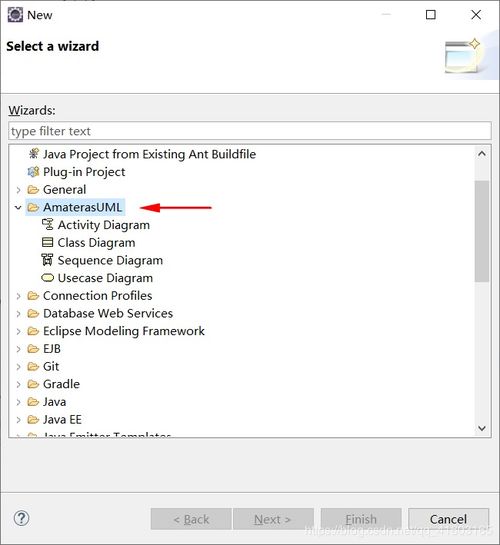Select the Gradle tree item
This screenshot has width=500, height=545.
61,384
